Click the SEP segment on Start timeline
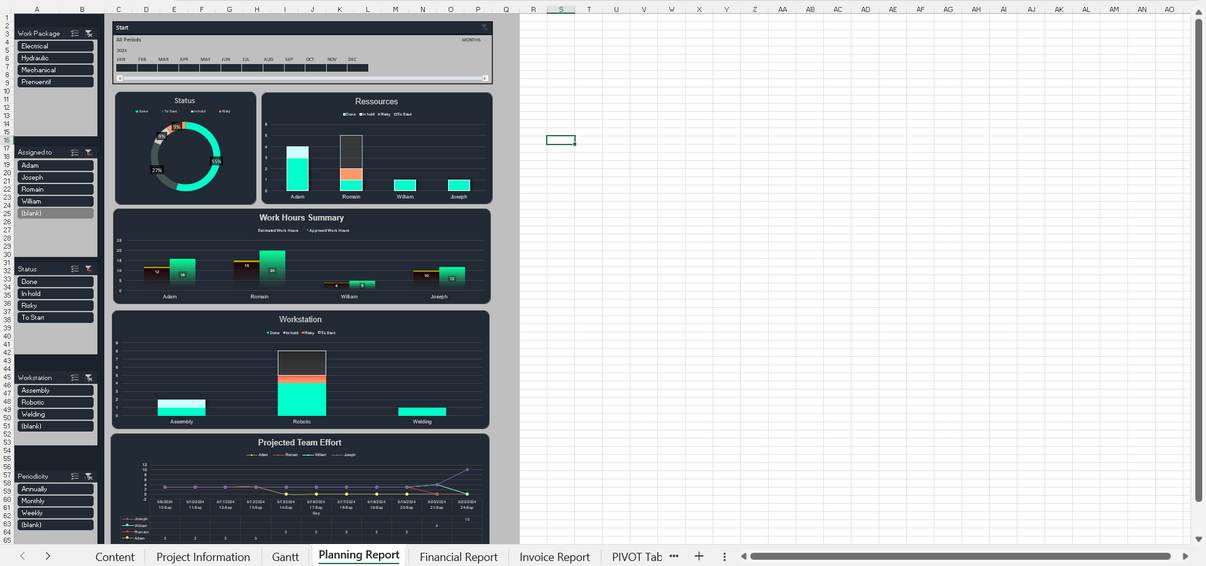This screenshot has width=1206, height=566. point(293,68)
